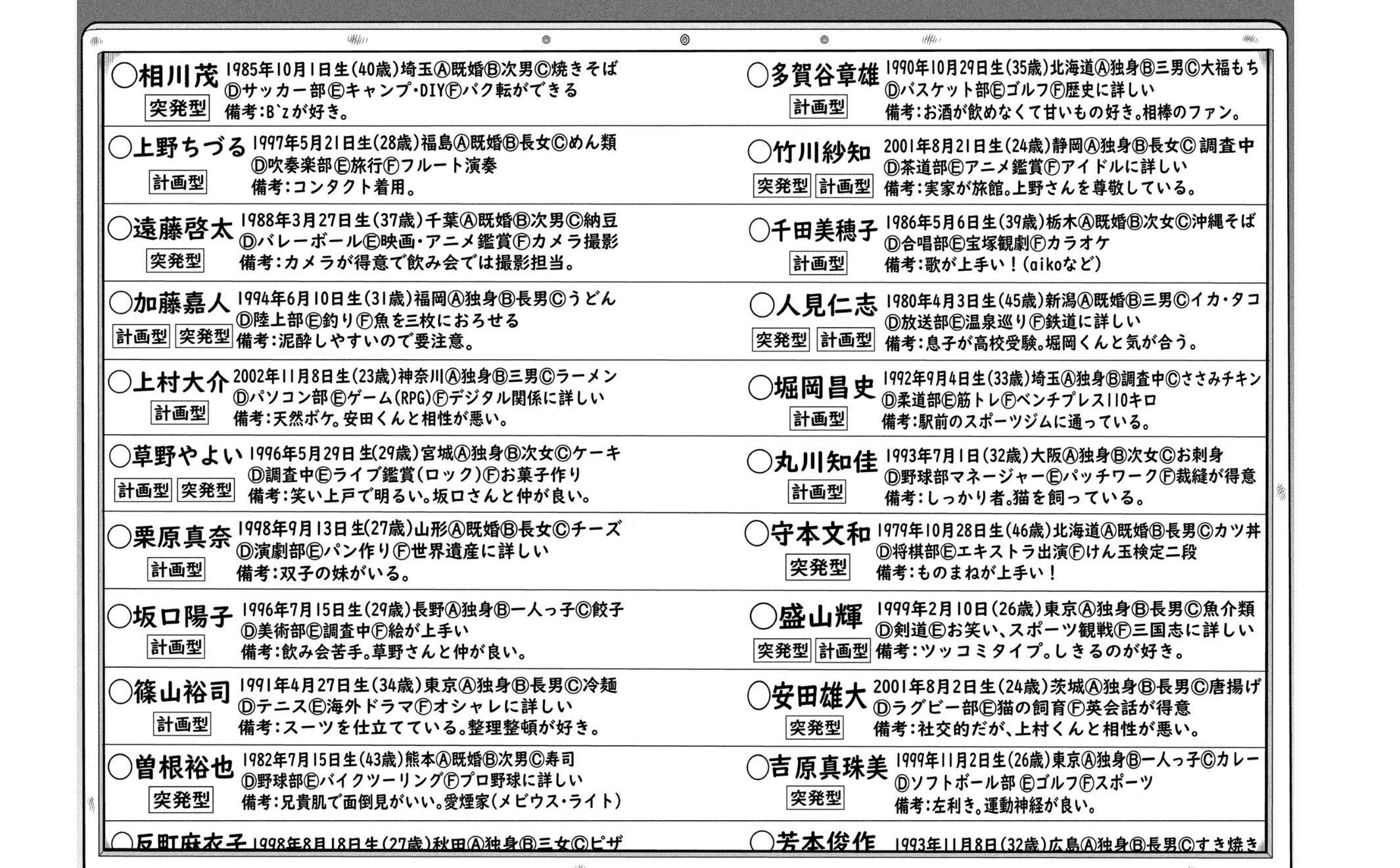Select the circle next to 相川茂
This screenshot has height=868, width=1400.
point(124,76)
